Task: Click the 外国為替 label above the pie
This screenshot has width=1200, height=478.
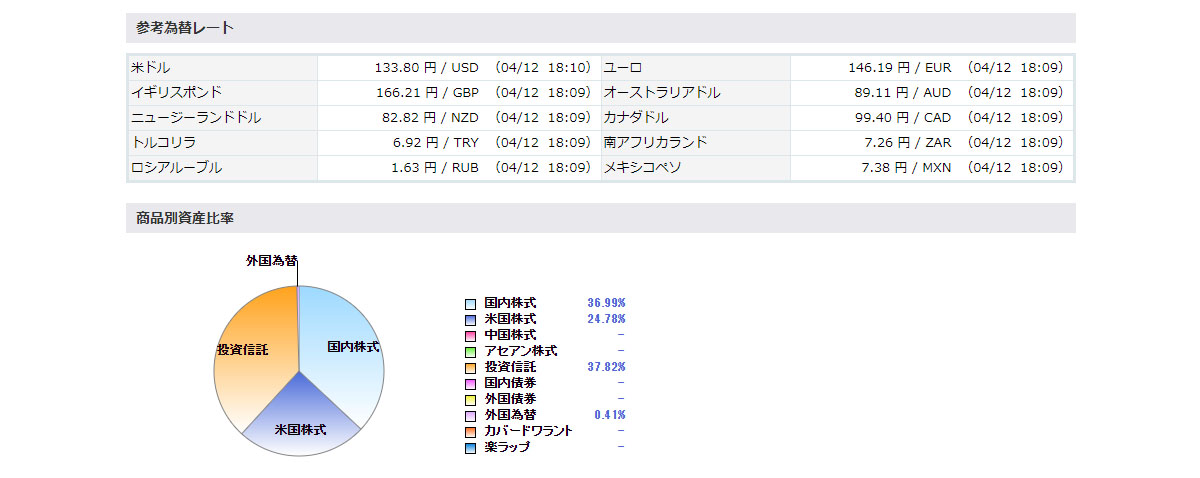Action: (x=271, y=260)
